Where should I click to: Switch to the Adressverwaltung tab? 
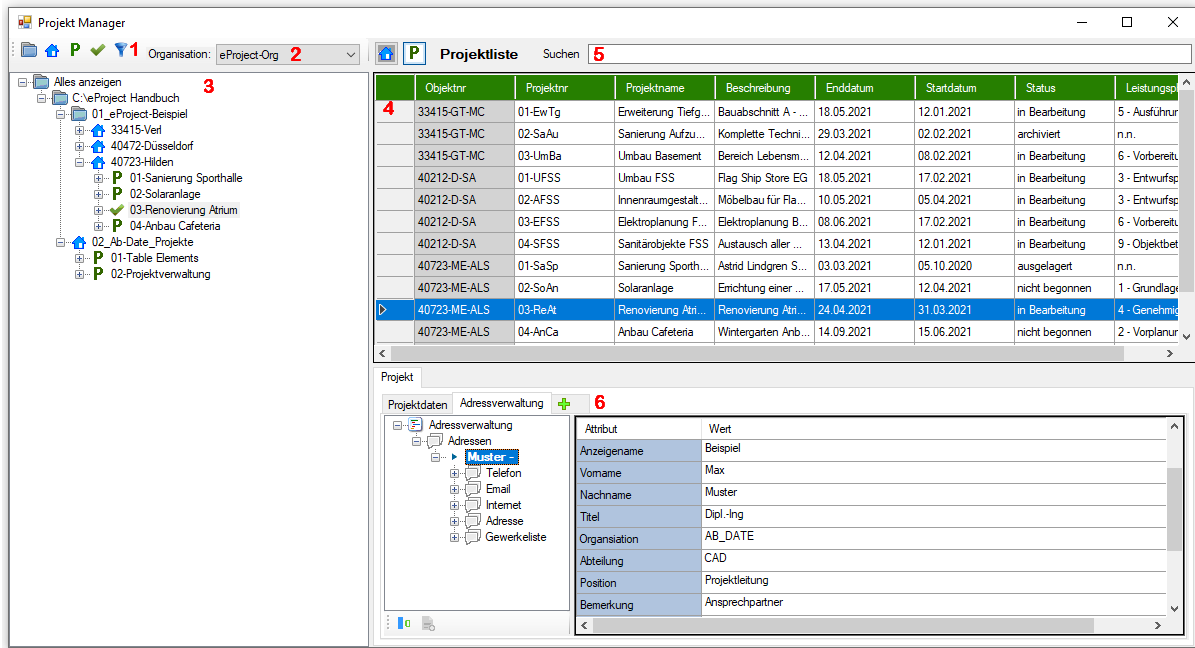coord(501,403)
